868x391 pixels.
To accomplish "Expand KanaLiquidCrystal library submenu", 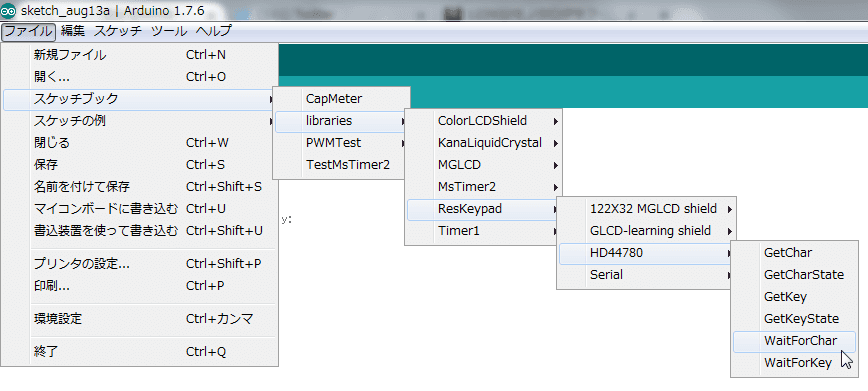I will tap(484, 143).
